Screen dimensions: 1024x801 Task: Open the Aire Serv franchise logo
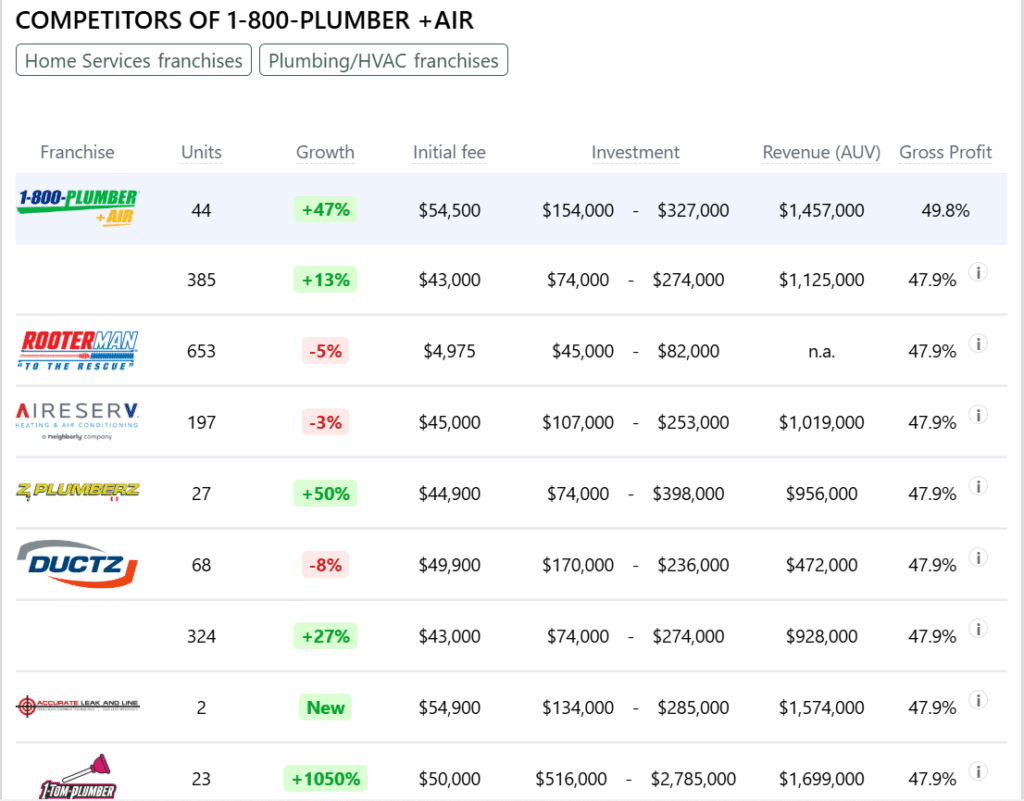click(x=78, y=421)
